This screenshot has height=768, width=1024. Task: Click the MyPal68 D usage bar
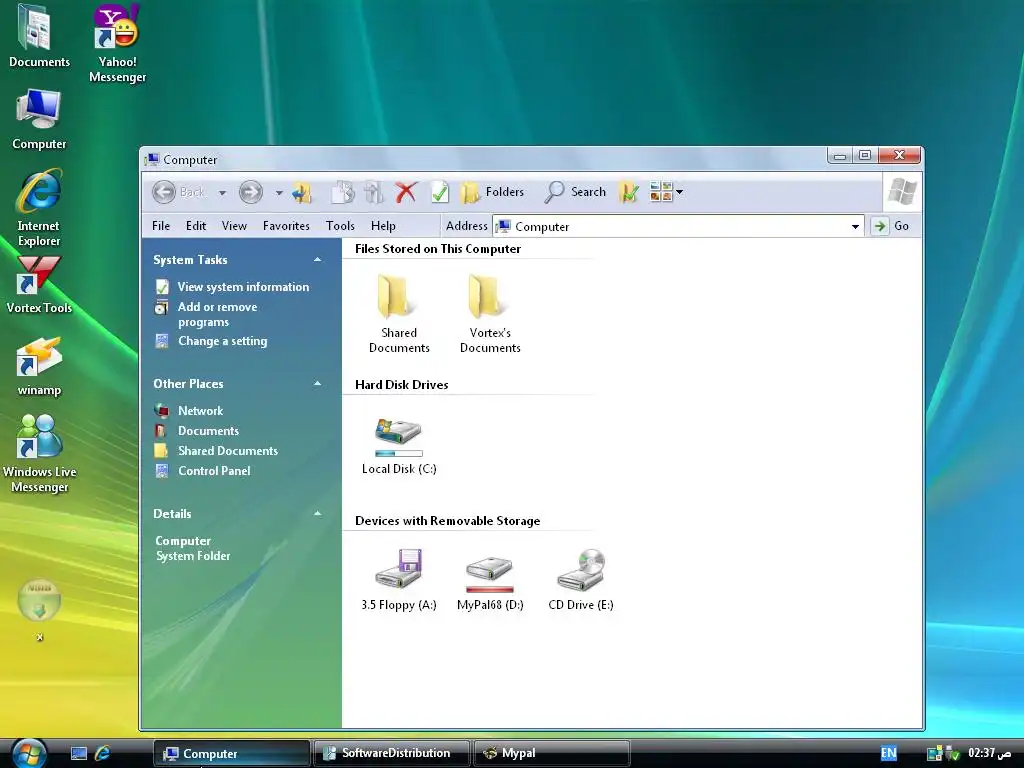tap(490, 589)
